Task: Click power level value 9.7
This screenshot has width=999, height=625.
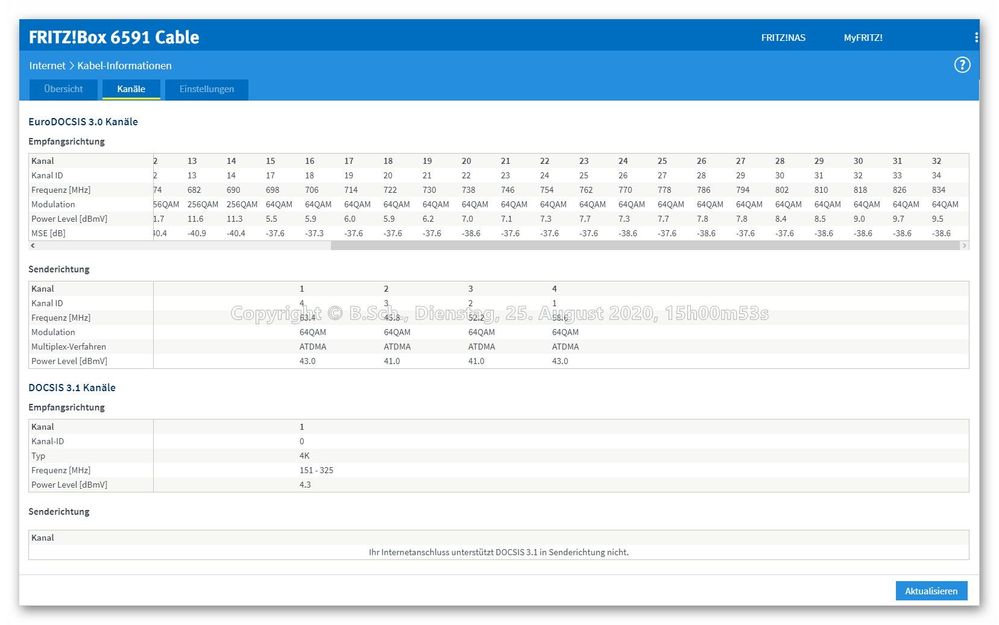Action: (x=898, y=219)
